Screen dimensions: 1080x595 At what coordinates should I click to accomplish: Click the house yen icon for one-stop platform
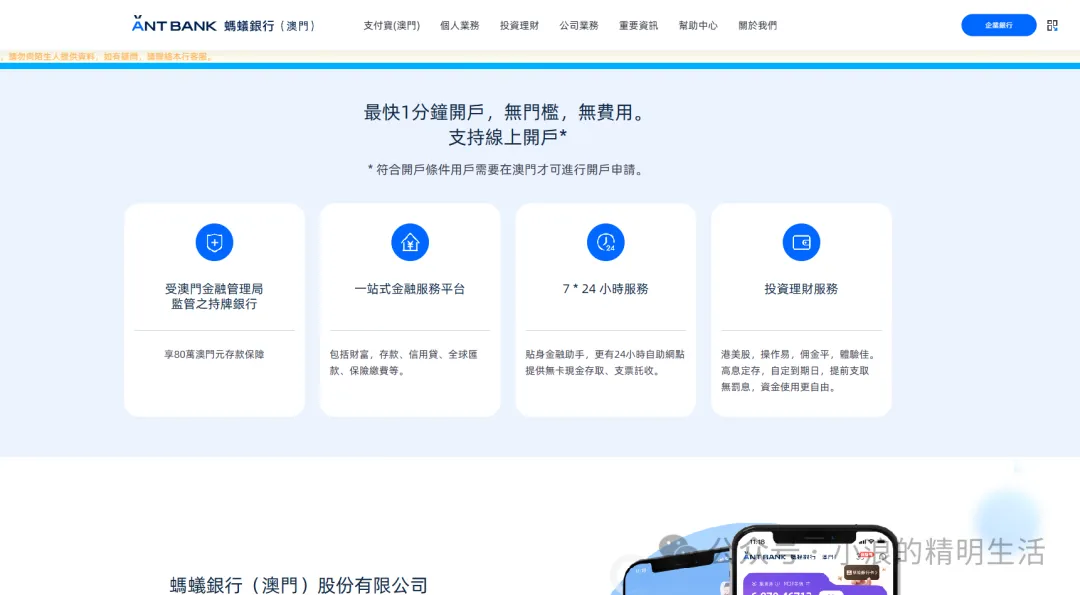click(x=410, y=242)
